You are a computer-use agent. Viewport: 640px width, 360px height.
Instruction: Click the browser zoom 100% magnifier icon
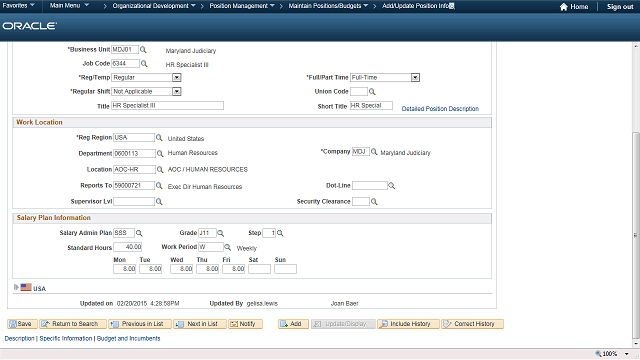click(598, 353)
